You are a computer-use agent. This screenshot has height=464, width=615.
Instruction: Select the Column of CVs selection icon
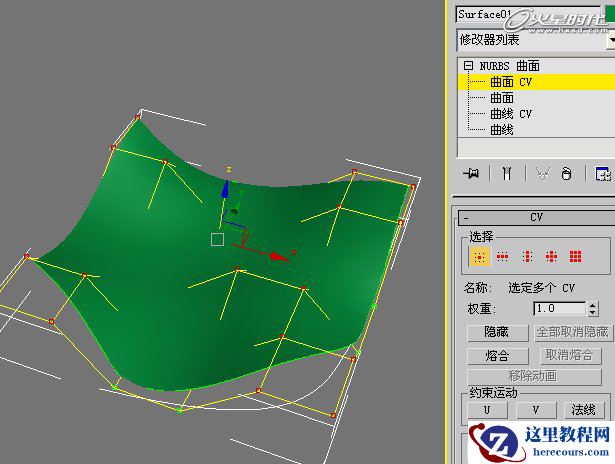pyautogui.click(x=528, y=257)
